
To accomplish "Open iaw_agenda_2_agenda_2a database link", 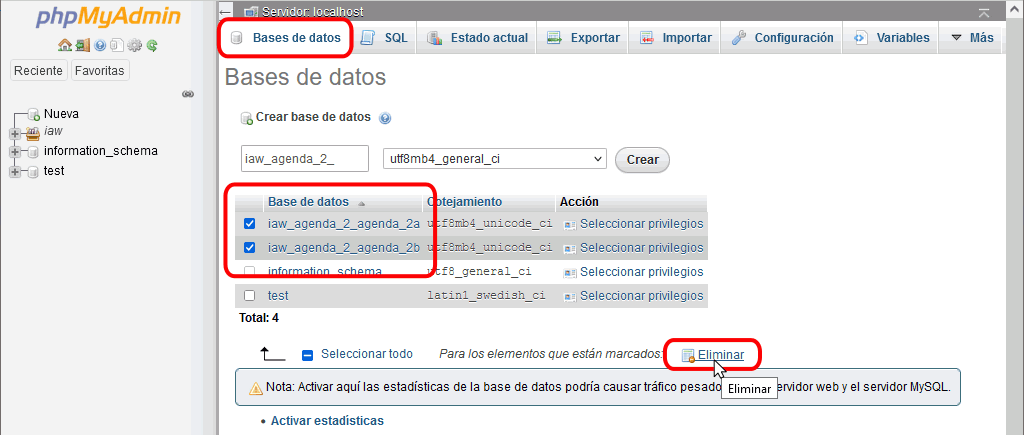I will (x=344, y=224).
